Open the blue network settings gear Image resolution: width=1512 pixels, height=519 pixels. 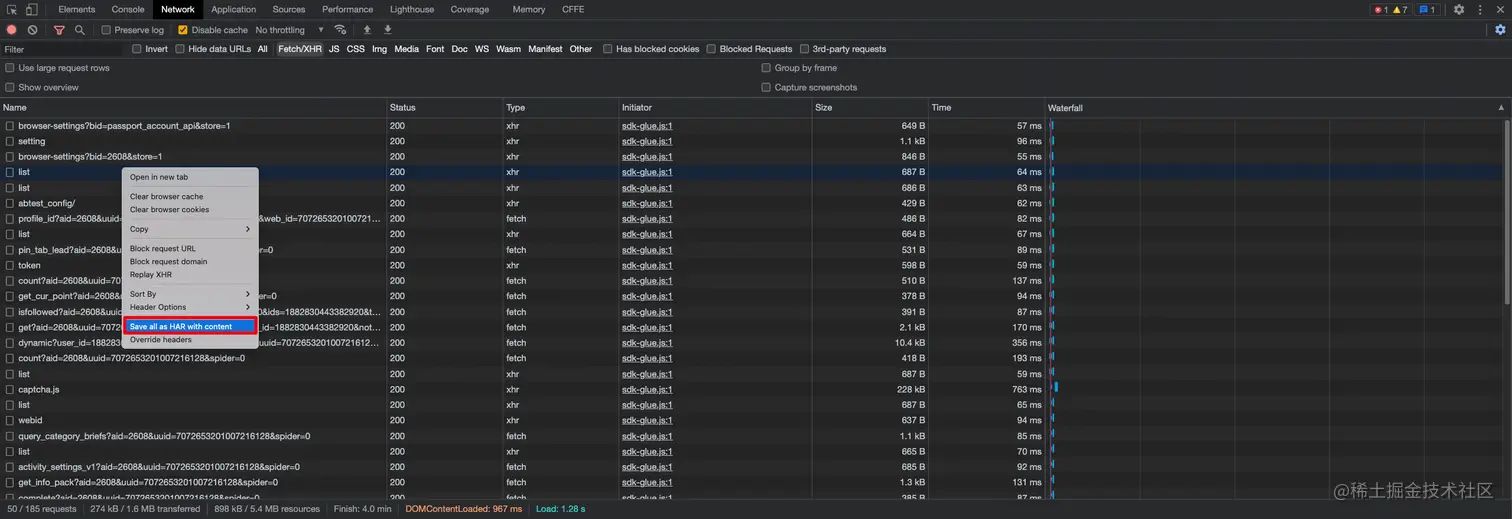[1500, 30]
